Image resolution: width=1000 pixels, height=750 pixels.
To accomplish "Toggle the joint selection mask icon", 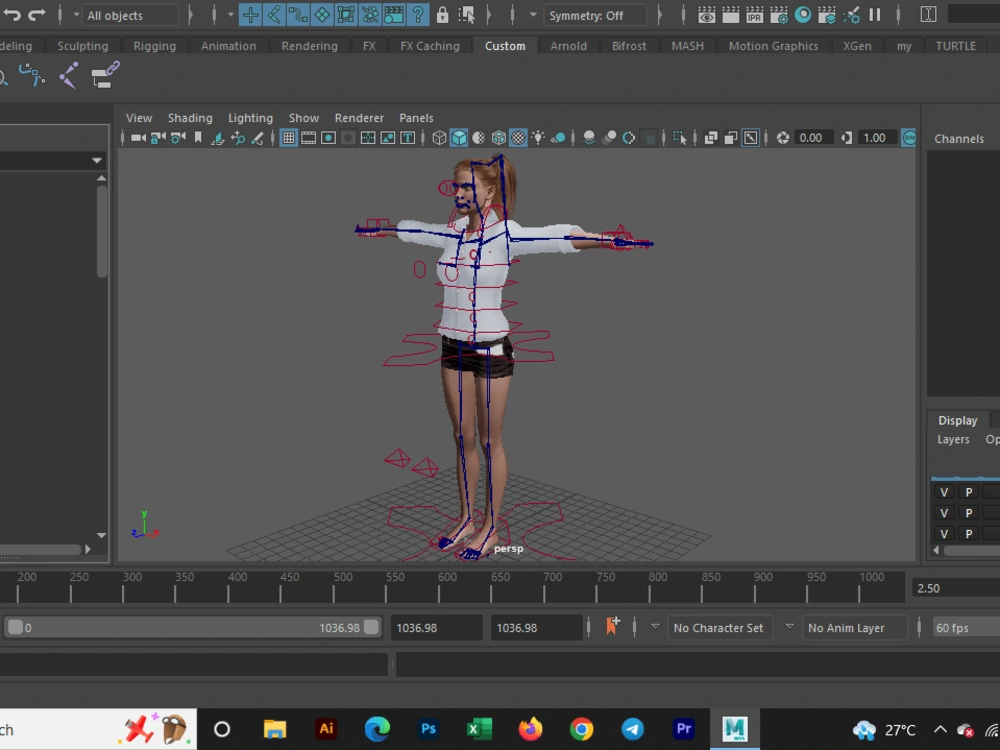I will (274, 15).
